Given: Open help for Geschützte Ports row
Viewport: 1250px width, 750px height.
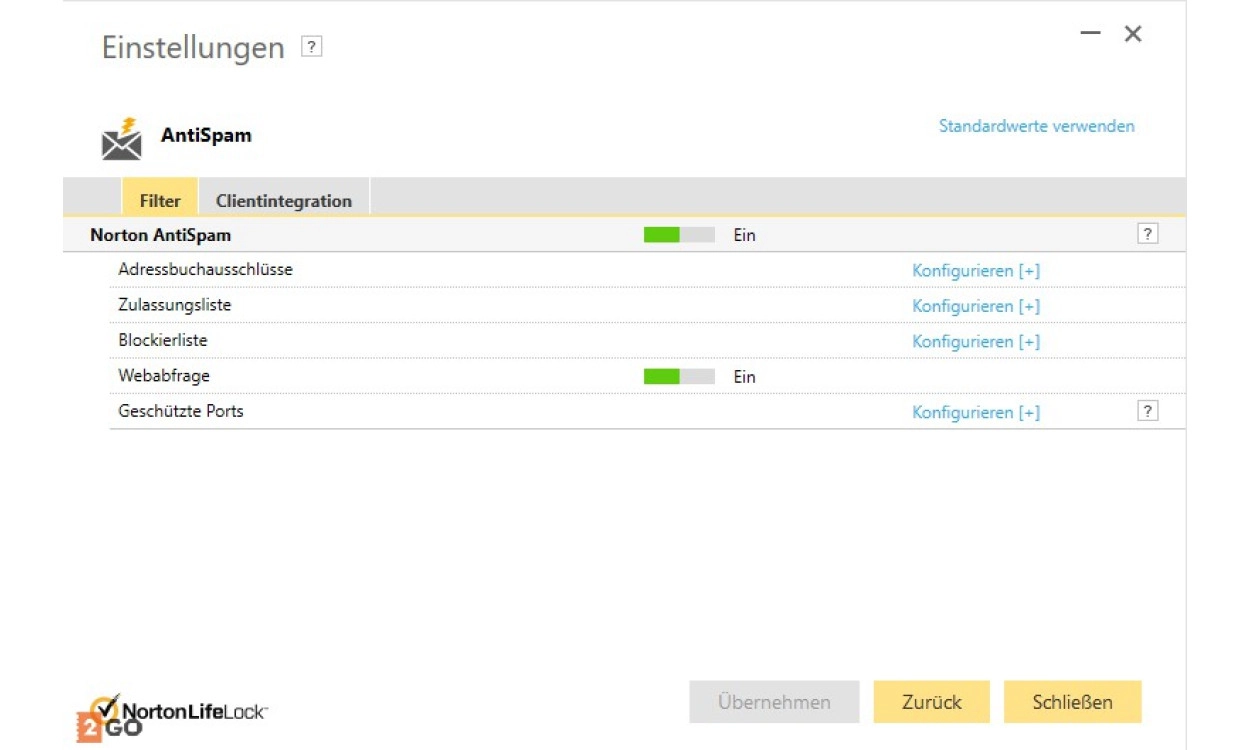Looking at the screenshot, I should click(x=1147, y=411).
